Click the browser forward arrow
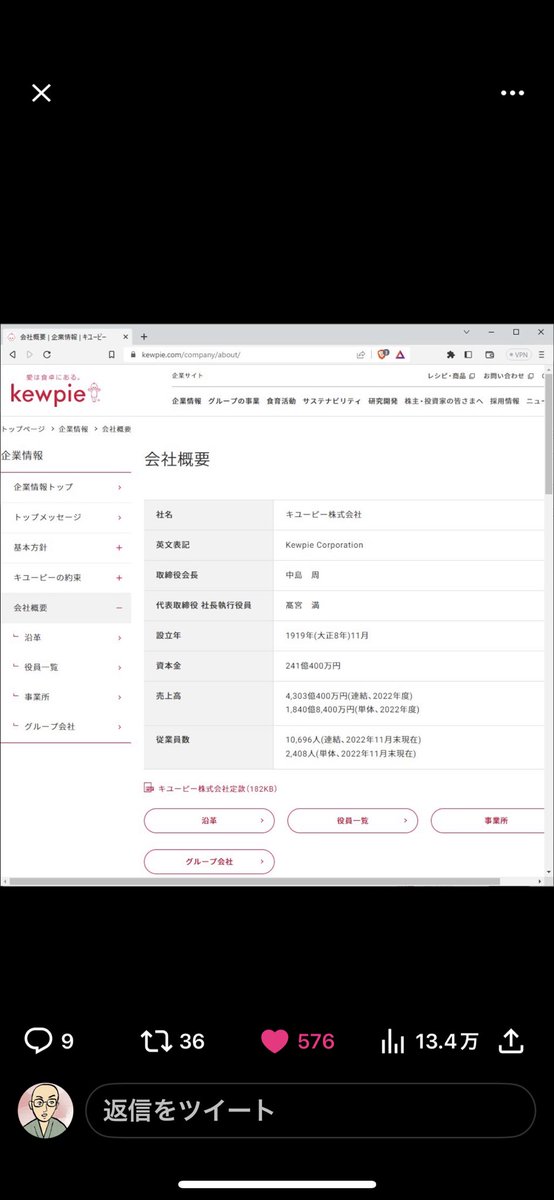This screenshot has width=554, height=1200. (29, 354)
